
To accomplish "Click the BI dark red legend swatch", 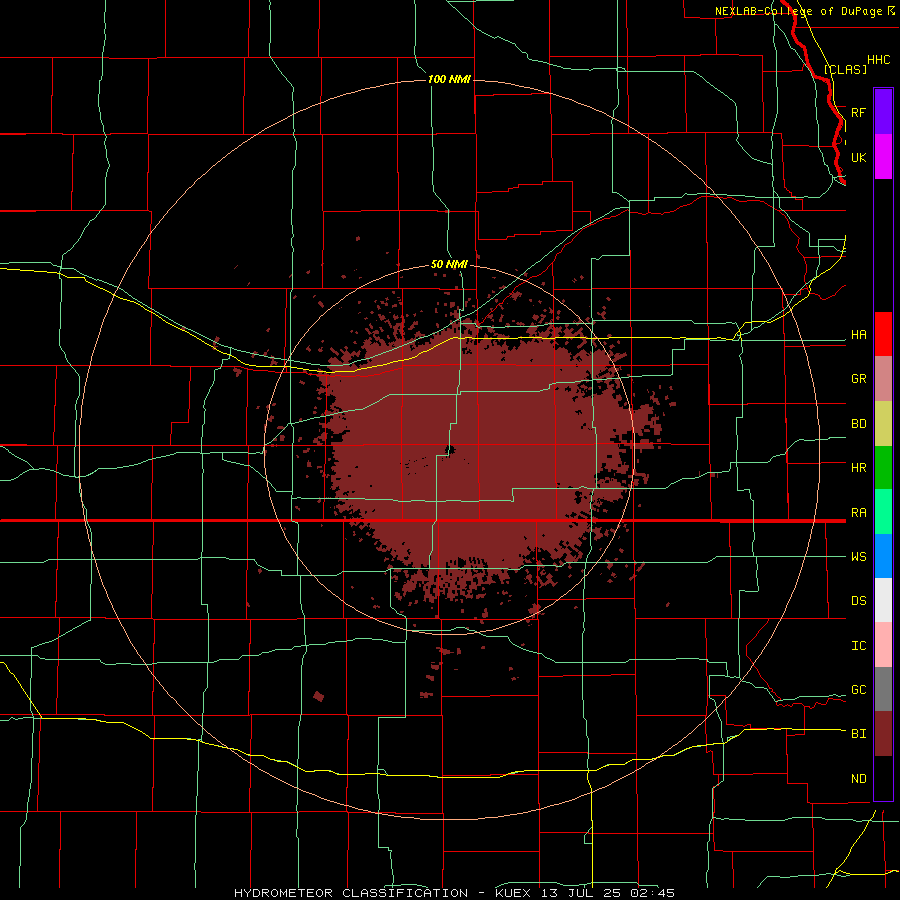I will tap(883, 734).
